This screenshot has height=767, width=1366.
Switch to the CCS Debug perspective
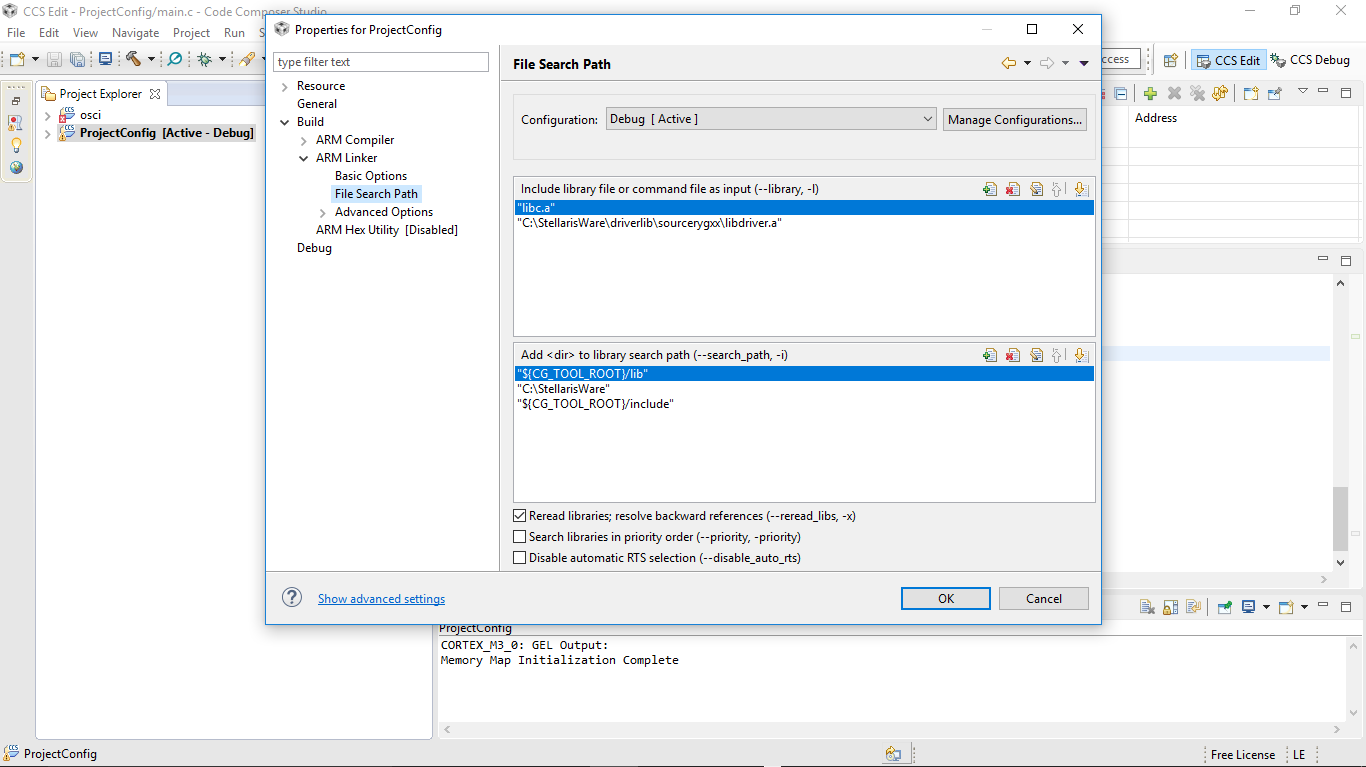(x=1311, y=60)
